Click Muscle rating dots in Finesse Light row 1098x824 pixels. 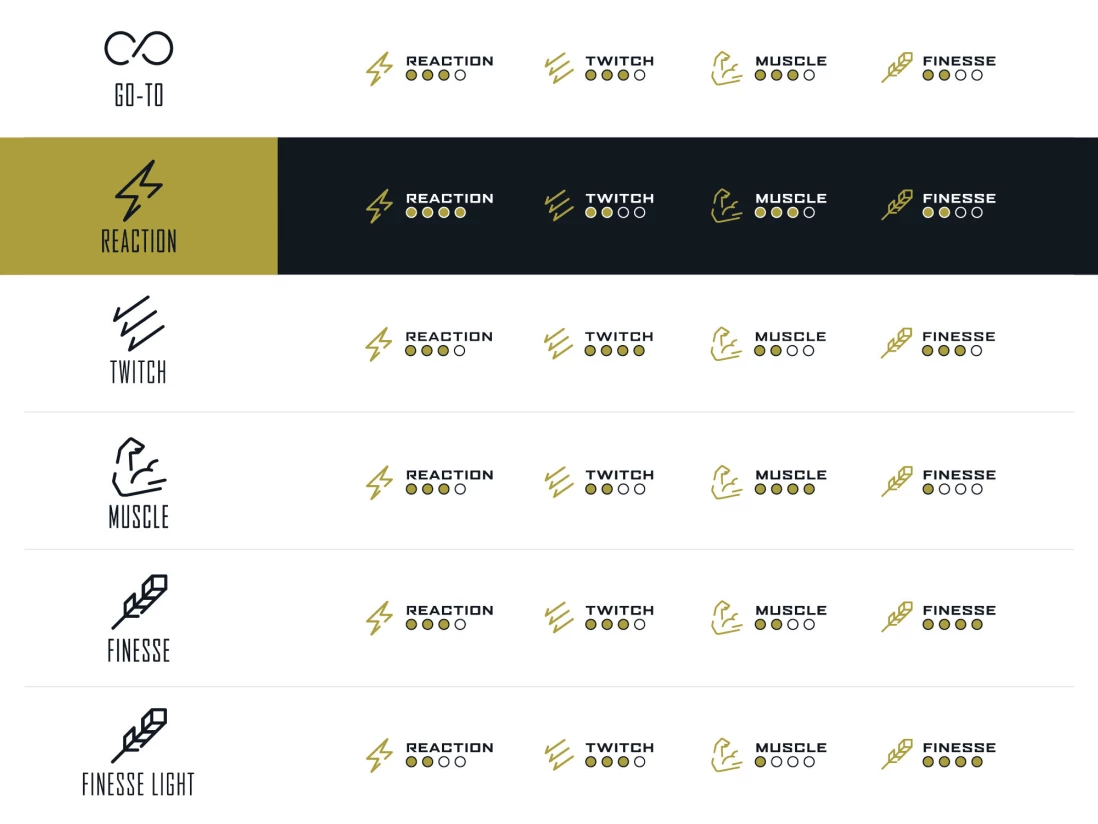pos(785,762)
